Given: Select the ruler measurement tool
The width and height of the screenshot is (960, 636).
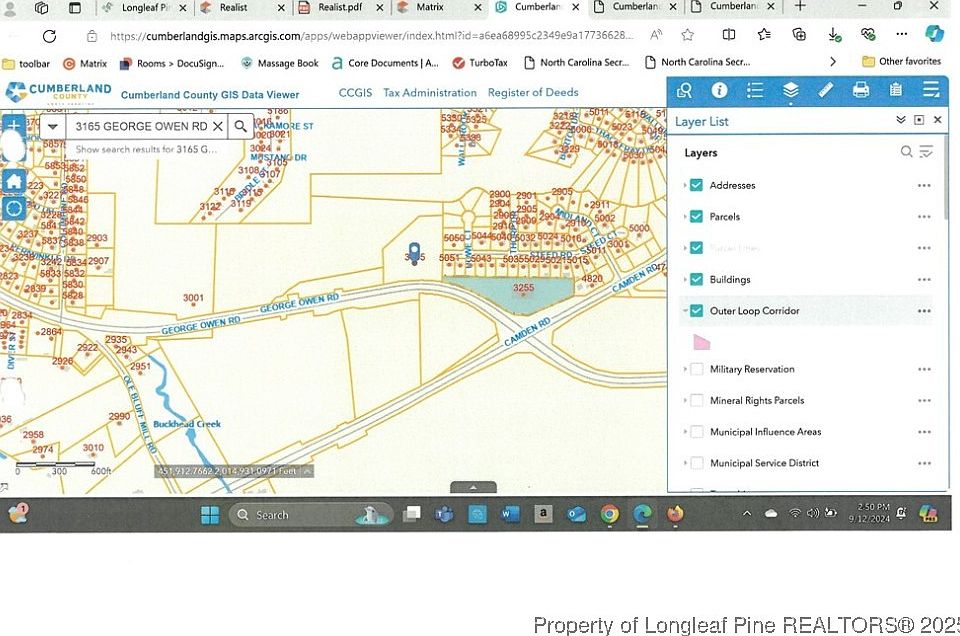Looking at the screenshot, I should click(x=825, y=90).
